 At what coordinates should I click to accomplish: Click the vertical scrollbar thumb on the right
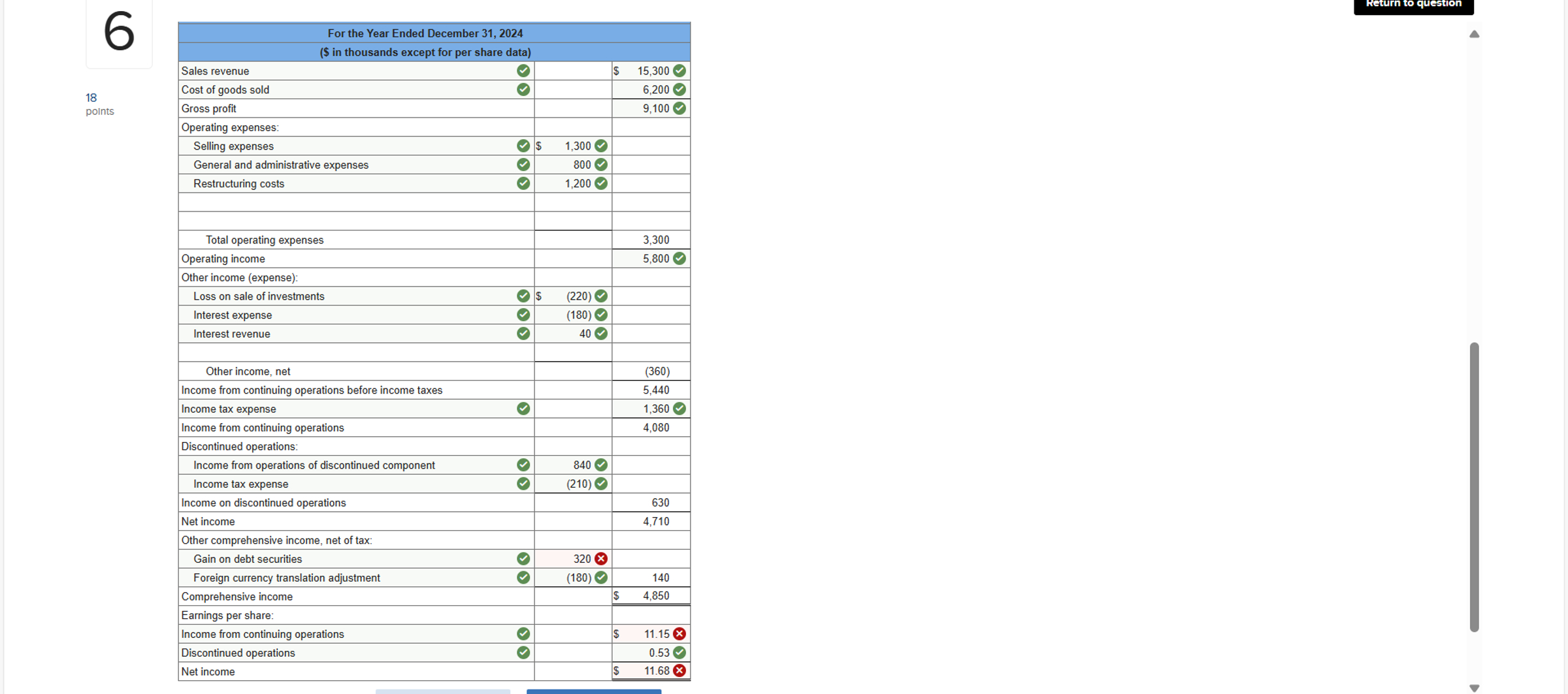[1475, 486]
